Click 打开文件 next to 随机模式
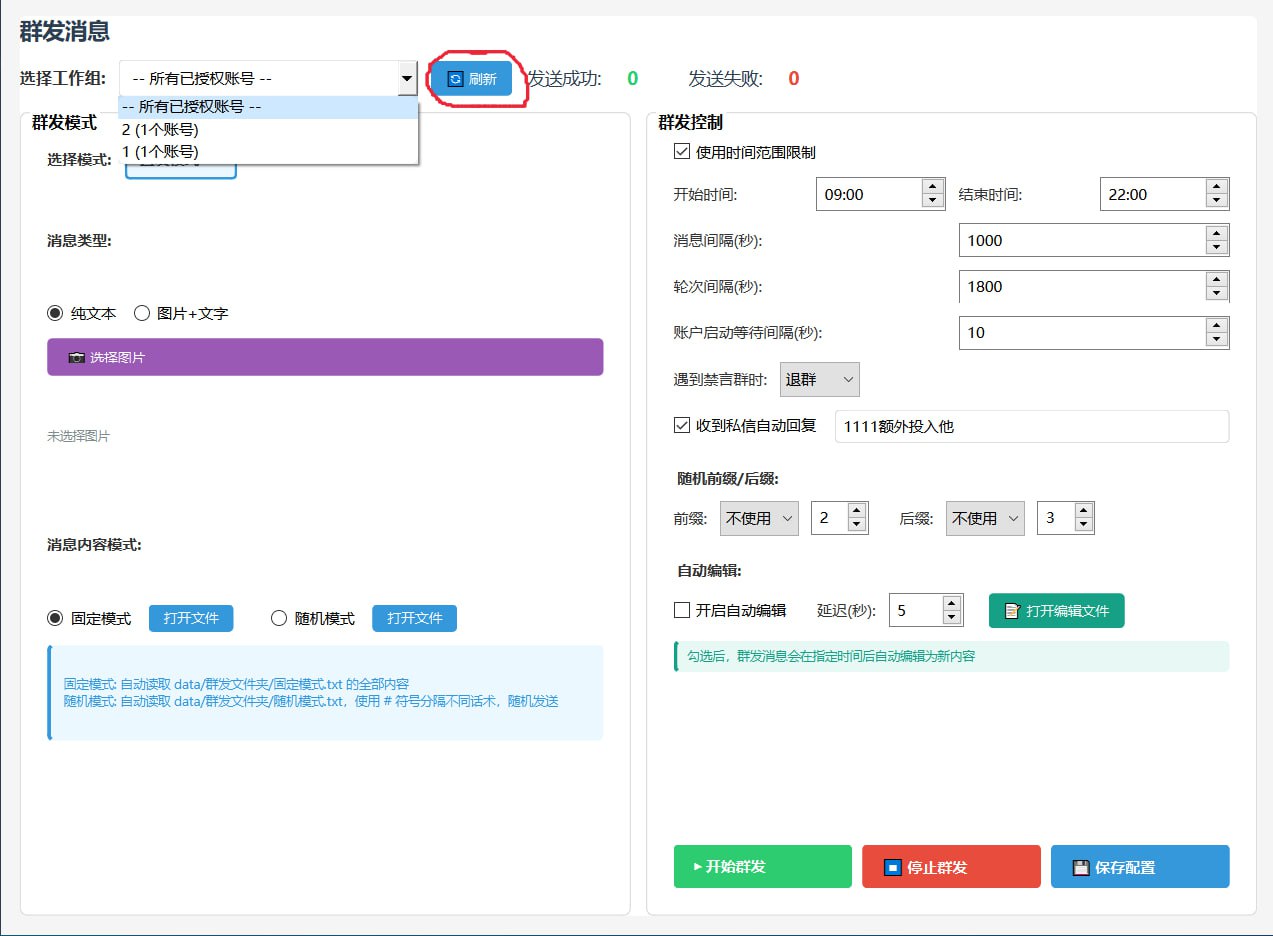 [414, 618]
